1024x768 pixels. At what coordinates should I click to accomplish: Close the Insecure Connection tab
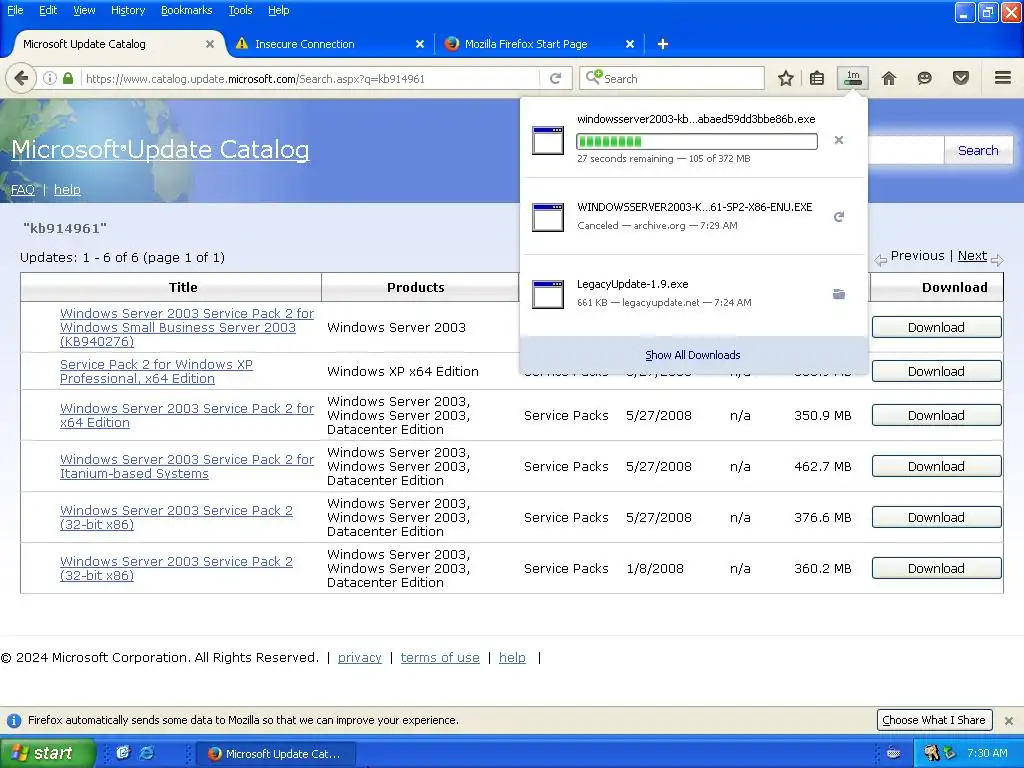420,44
